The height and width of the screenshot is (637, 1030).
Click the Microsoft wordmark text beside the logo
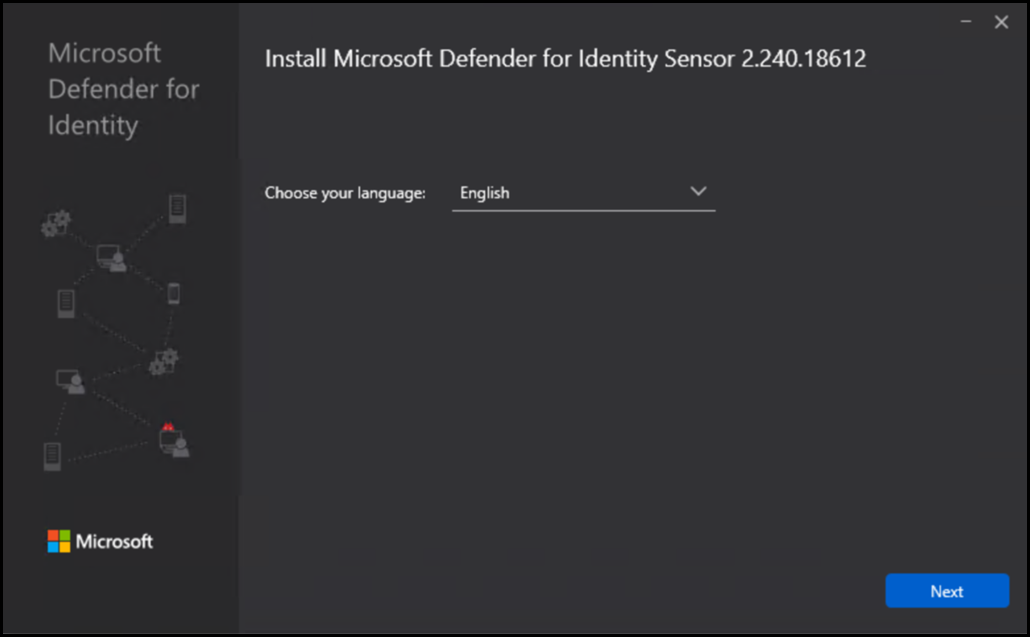tap(115, 541)
